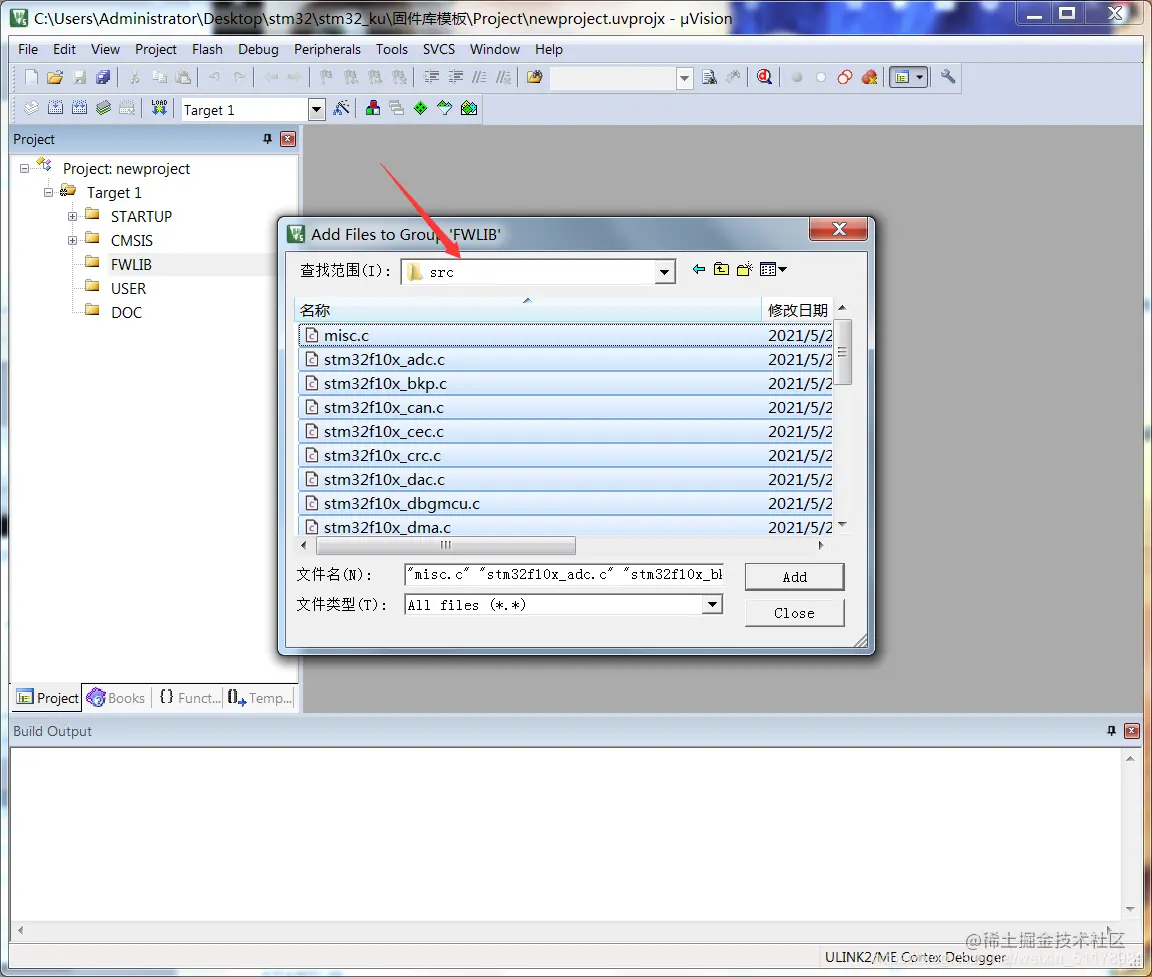1152x977 pixels.
Task: Start debug session with the magnifier icon
Action: tap(765, 77)
